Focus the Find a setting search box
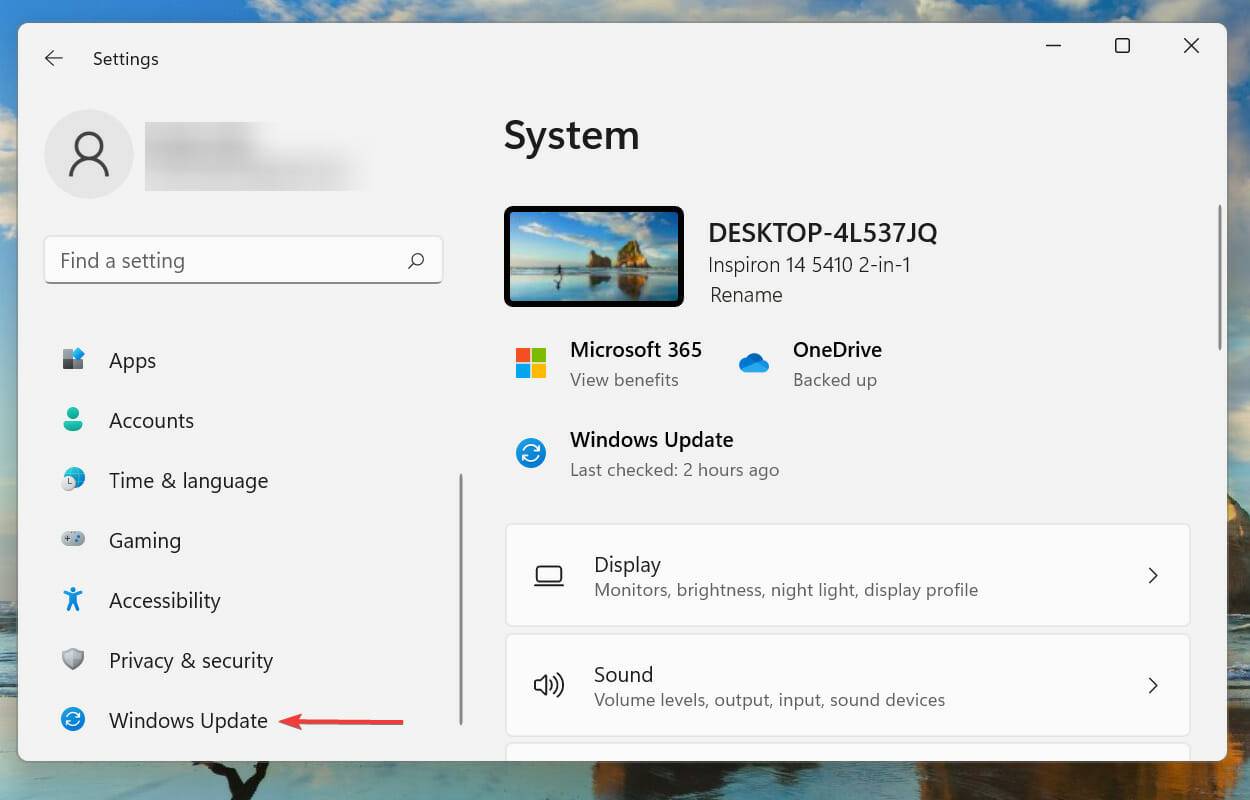The image size is (1250, 800). coord(243,261)
